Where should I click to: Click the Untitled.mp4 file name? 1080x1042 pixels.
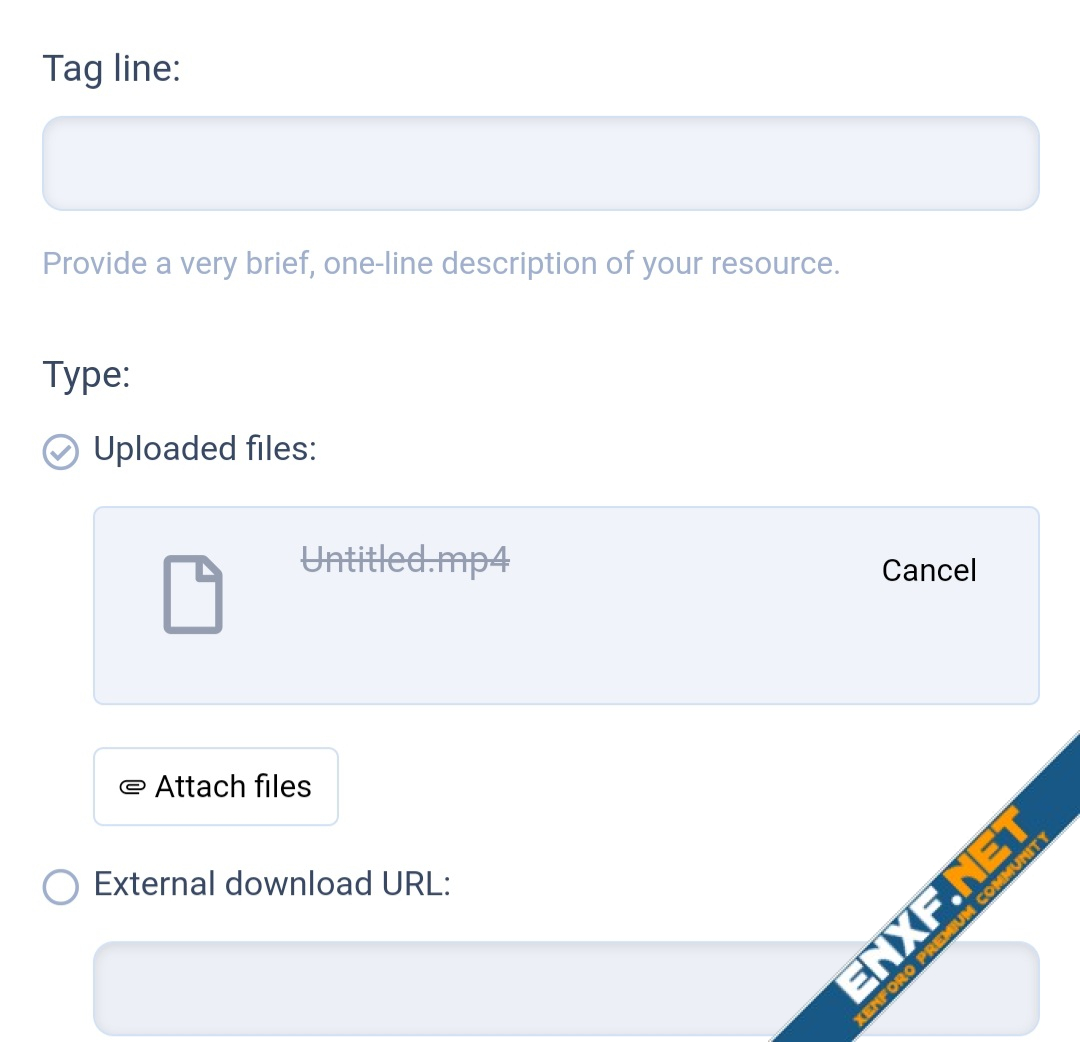405,560
